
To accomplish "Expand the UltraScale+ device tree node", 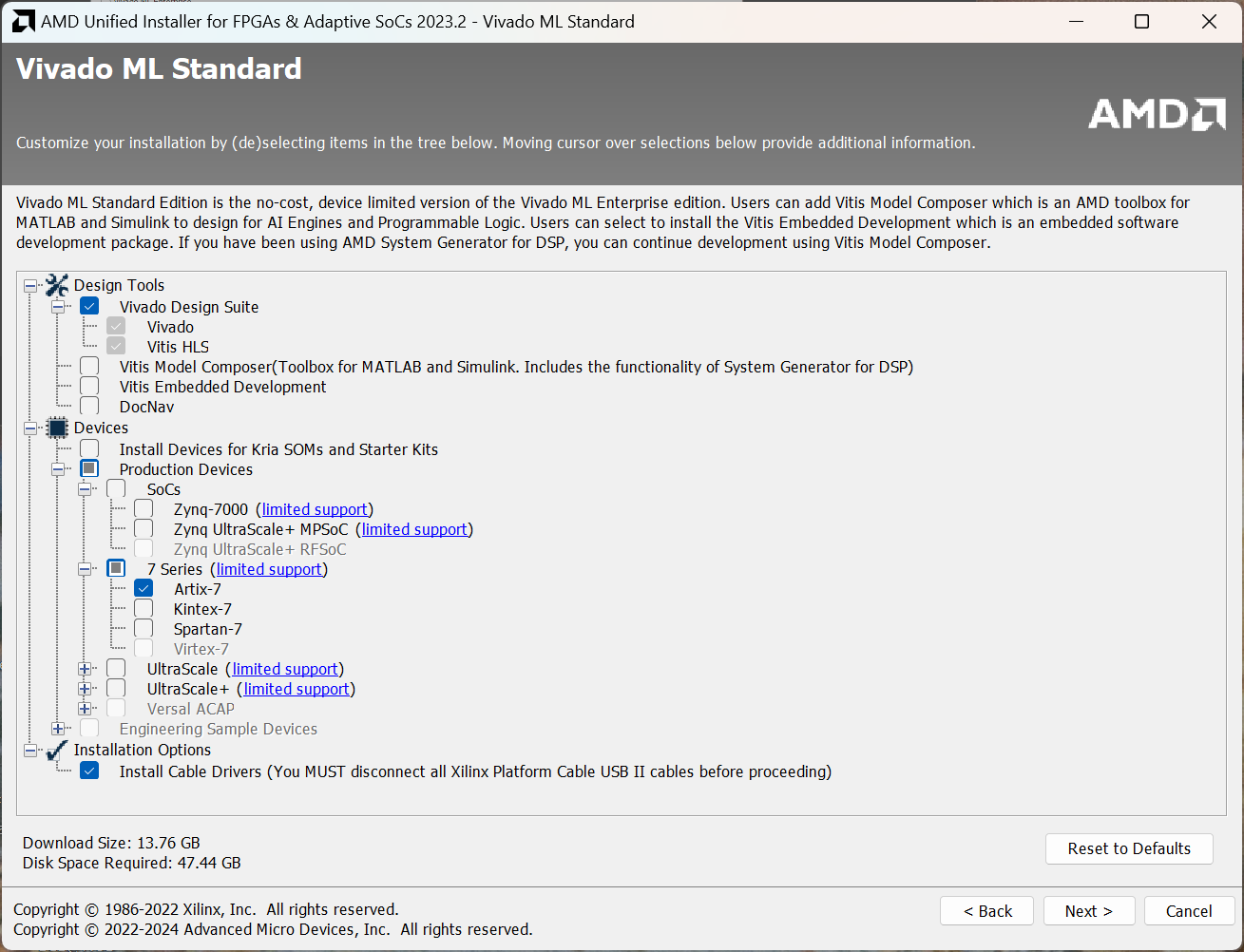I will click(x=85, y=689).
